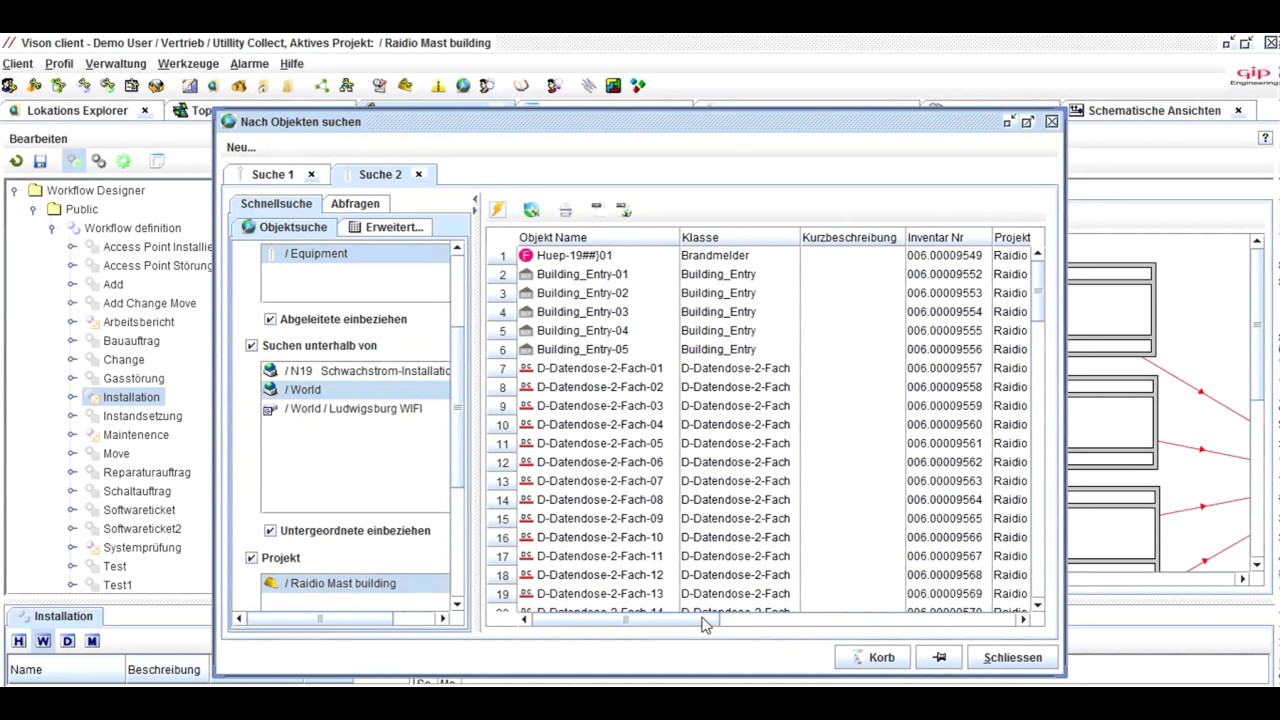Toggle the Projekt checkbox
This screenshot has width=1280, height=720.
pyautogui.click(x=252, y=558)
